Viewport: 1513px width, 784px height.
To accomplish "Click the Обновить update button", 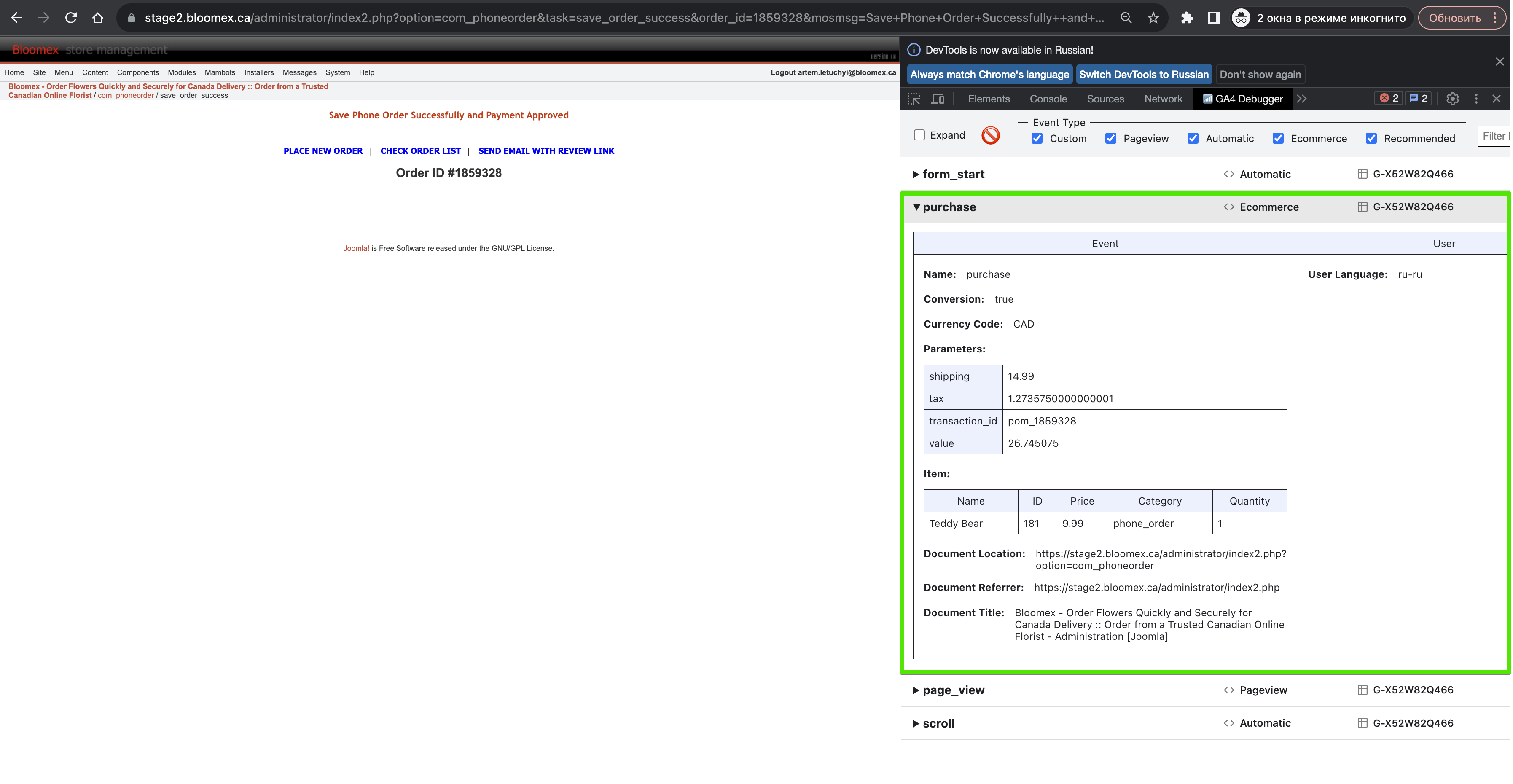I will pos(1454,18).
